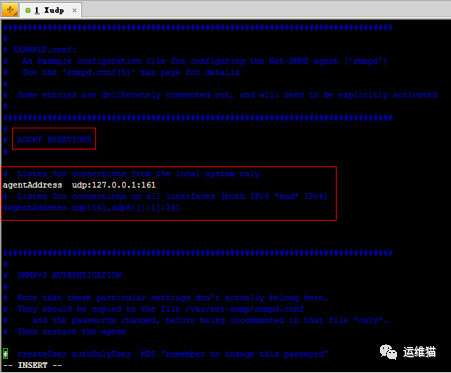Click the '-- INSERT --' mode indicator
Image resolution: width=451 pixels, height=373 pixels.
click(32, 365)
